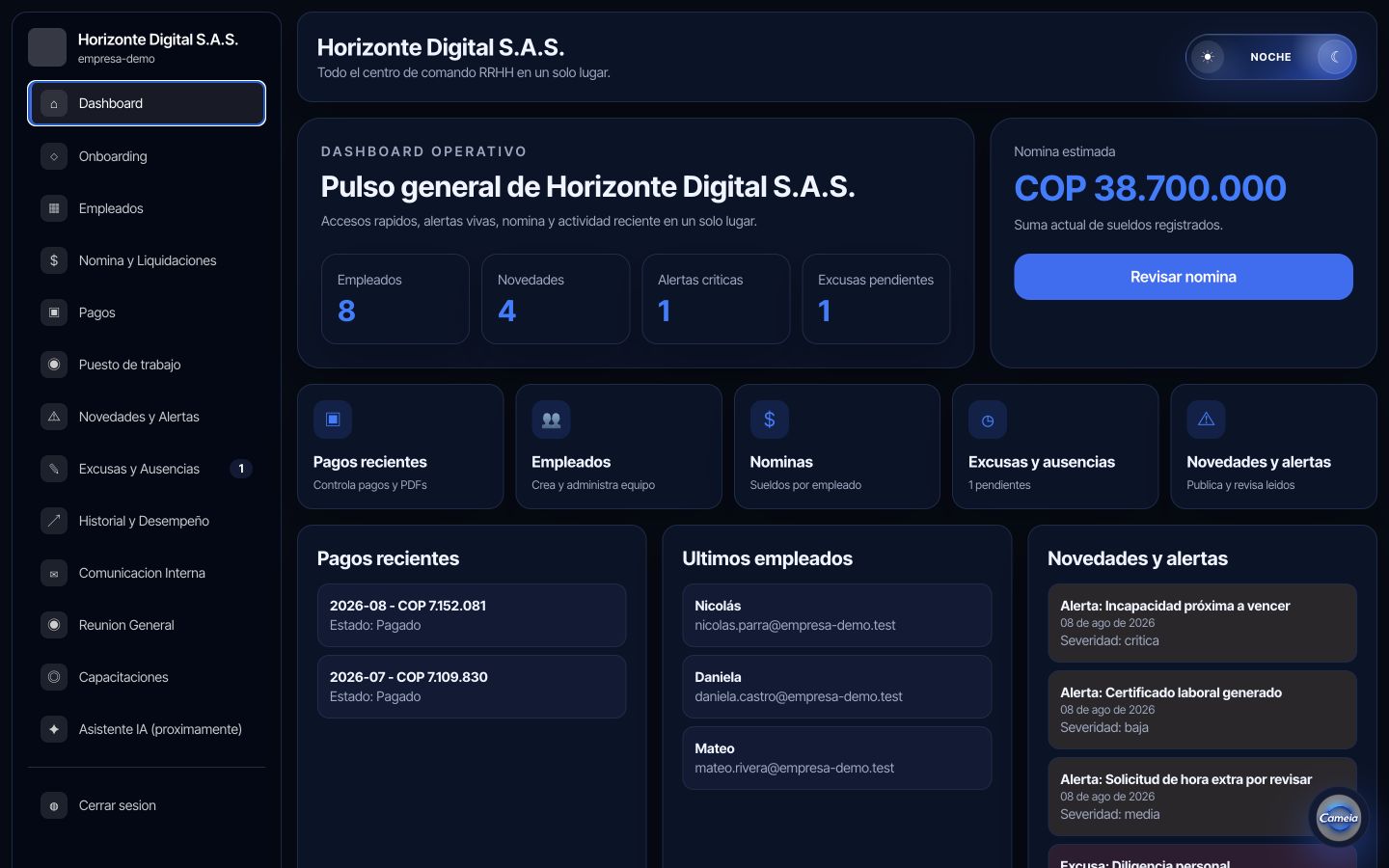This screenshot has width=1389, height=868.
Task: Open alert Incapacidad próxima a vencer
Action: (1202, 623)
